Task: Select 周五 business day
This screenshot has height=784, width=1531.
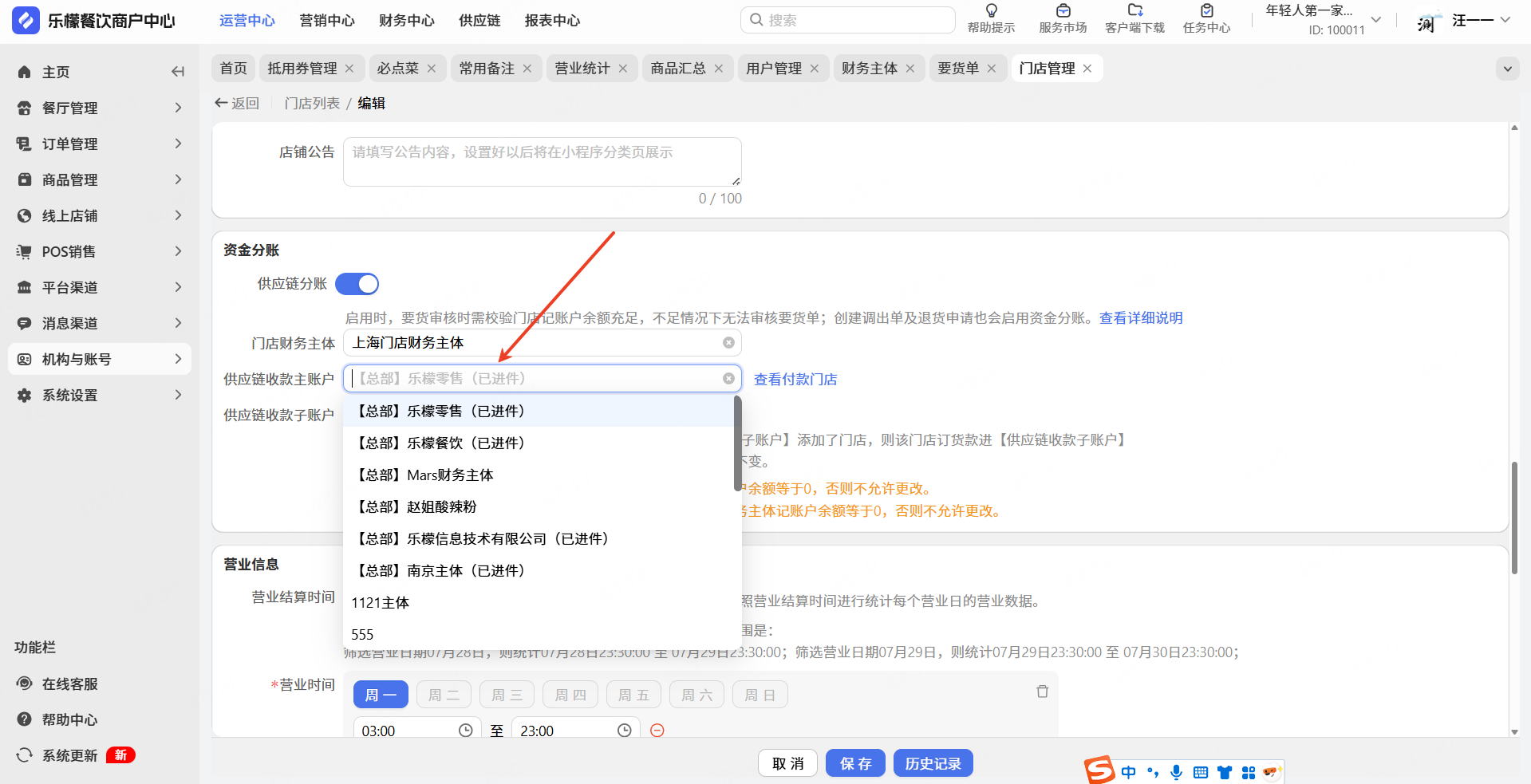Action: (633, 695)
